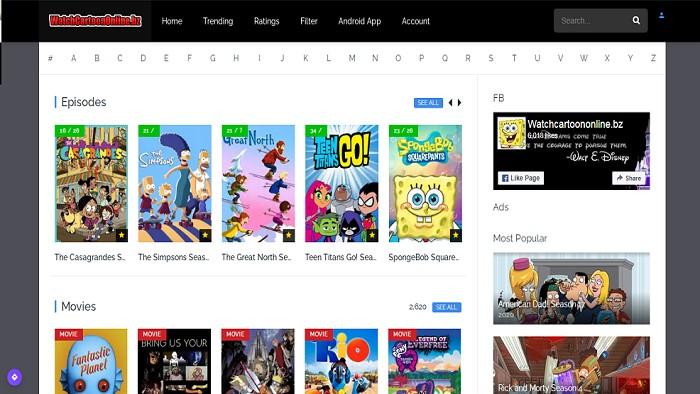Open the Filter menu item
This screenshot has width=700, height=394.
(x=308, y=21)
